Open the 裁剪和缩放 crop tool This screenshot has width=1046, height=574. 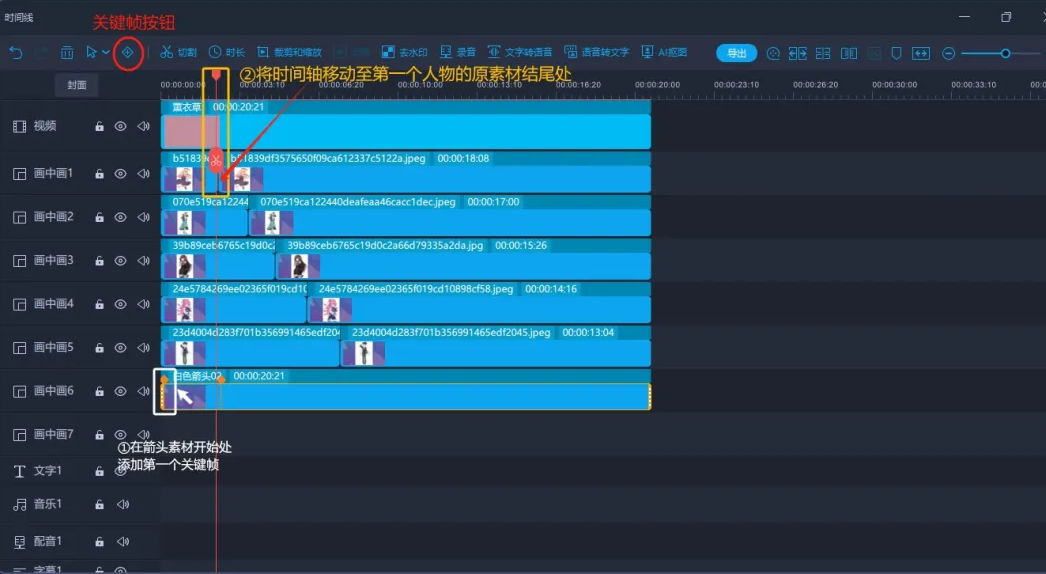[x=289, y=52]
